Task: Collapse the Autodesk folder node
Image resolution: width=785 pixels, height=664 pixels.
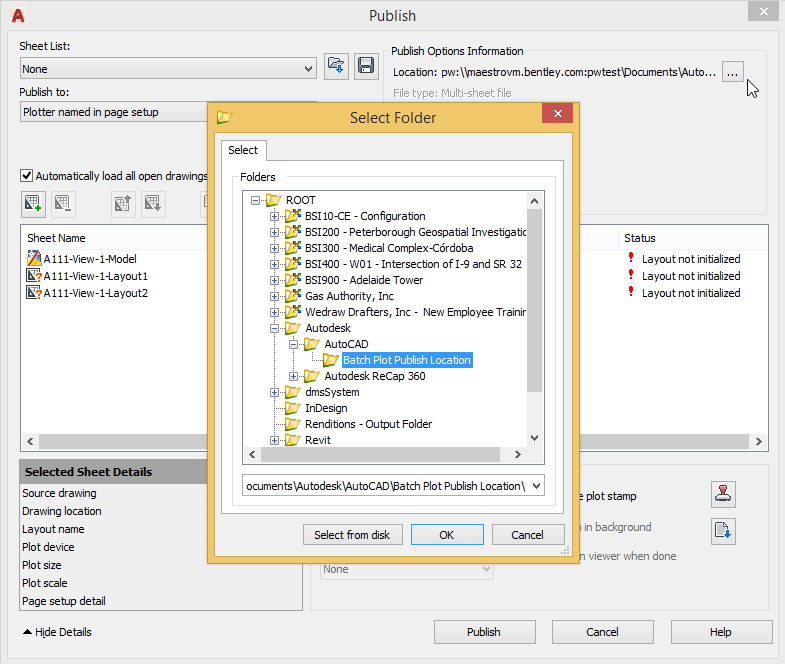Action: (275, 328)
